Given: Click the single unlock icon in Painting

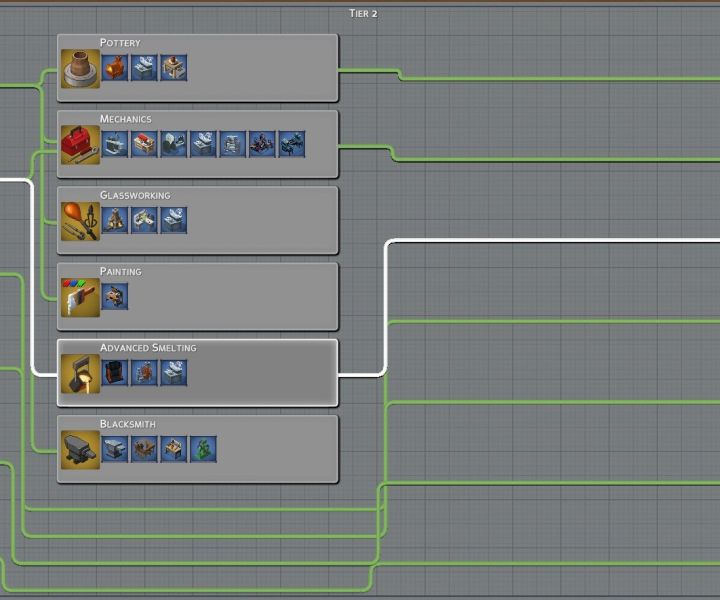Looking at the screenshot, I should click(x=115, y=297).
